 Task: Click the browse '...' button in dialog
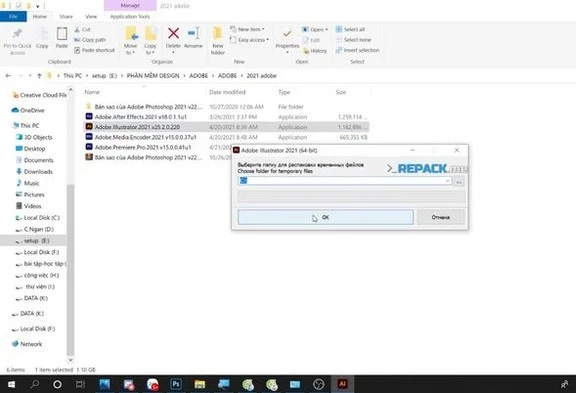click(459, 182)
